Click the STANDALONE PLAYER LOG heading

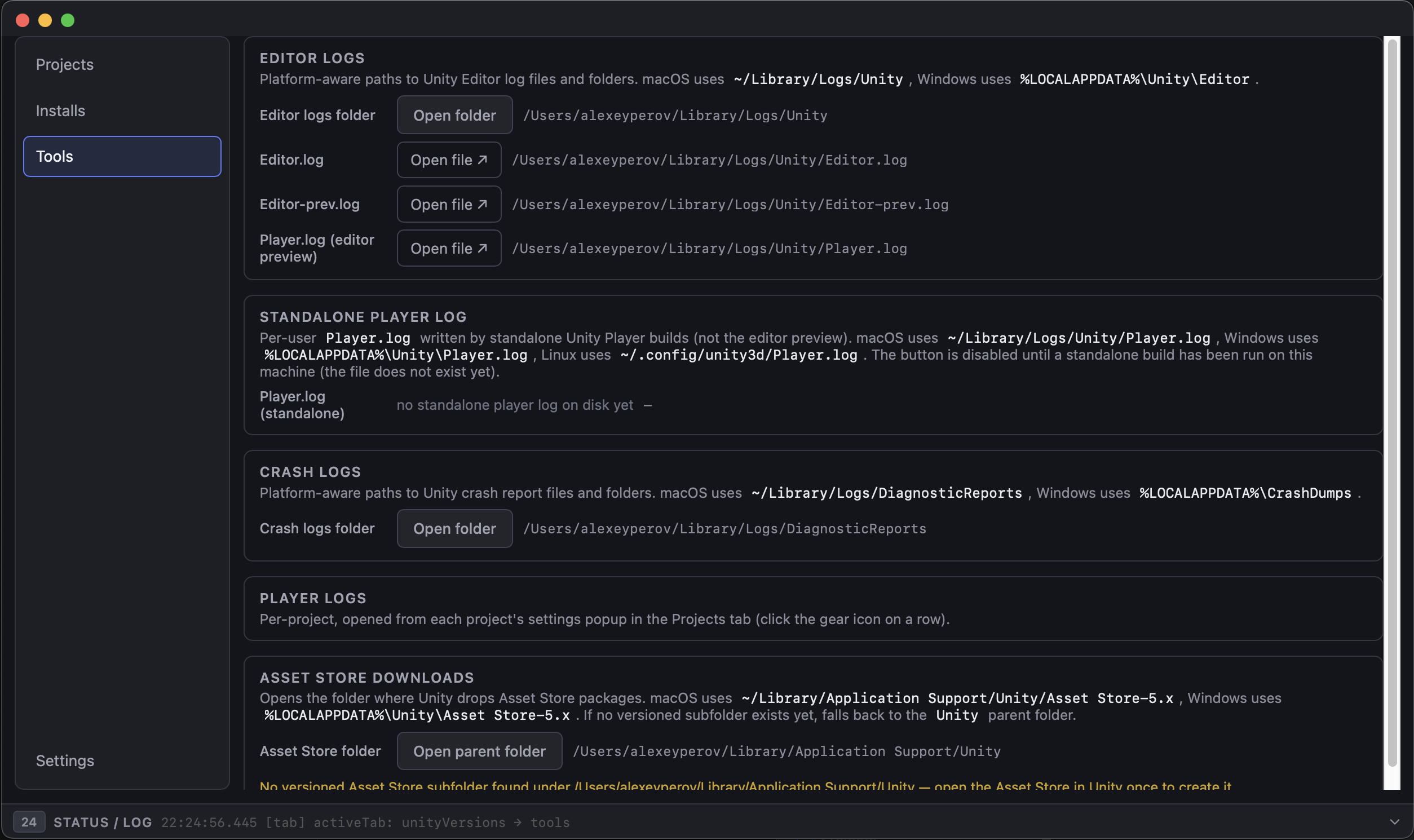click(363, 317)
